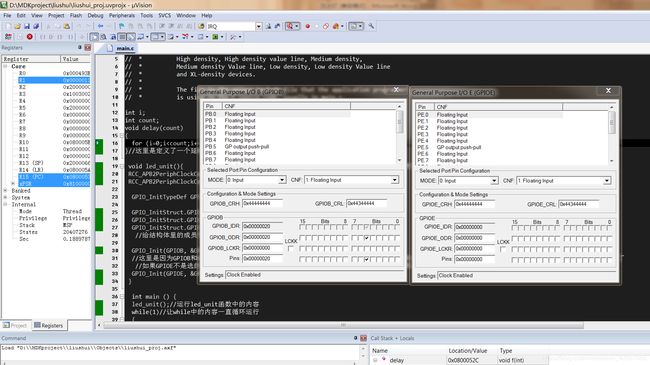
Task: Click the Step Out icon
Action: (x=60, y=37)
